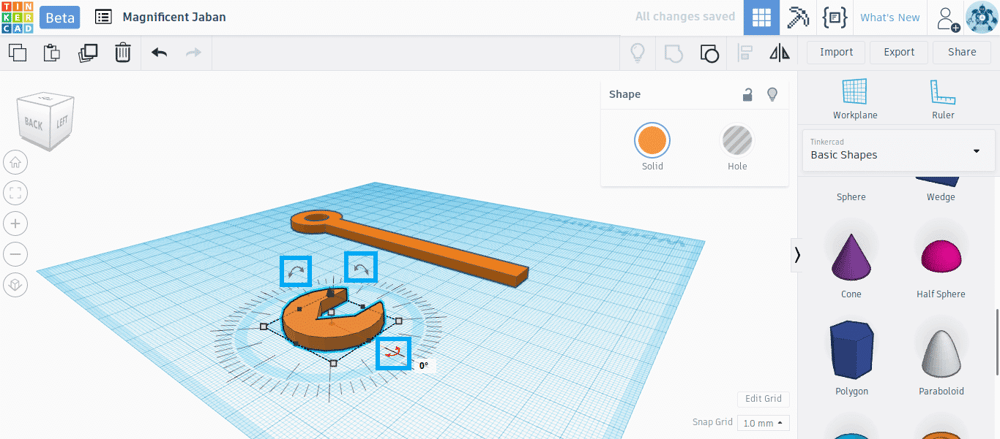Image resolution: width=1000 pixels, height=439 pixels.
Task: Click the invite user icon
Action: click(948, 19)
